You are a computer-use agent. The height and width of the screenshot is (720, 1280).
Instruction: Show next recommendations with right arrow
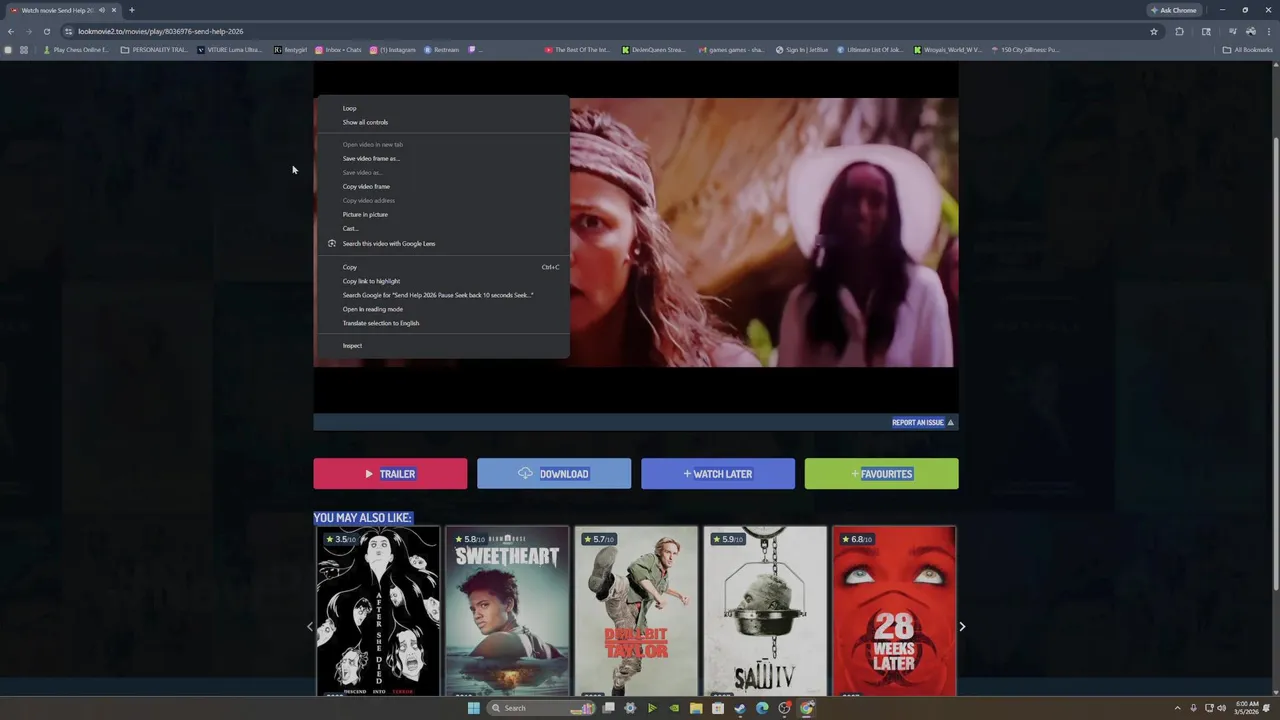point(962,627)
